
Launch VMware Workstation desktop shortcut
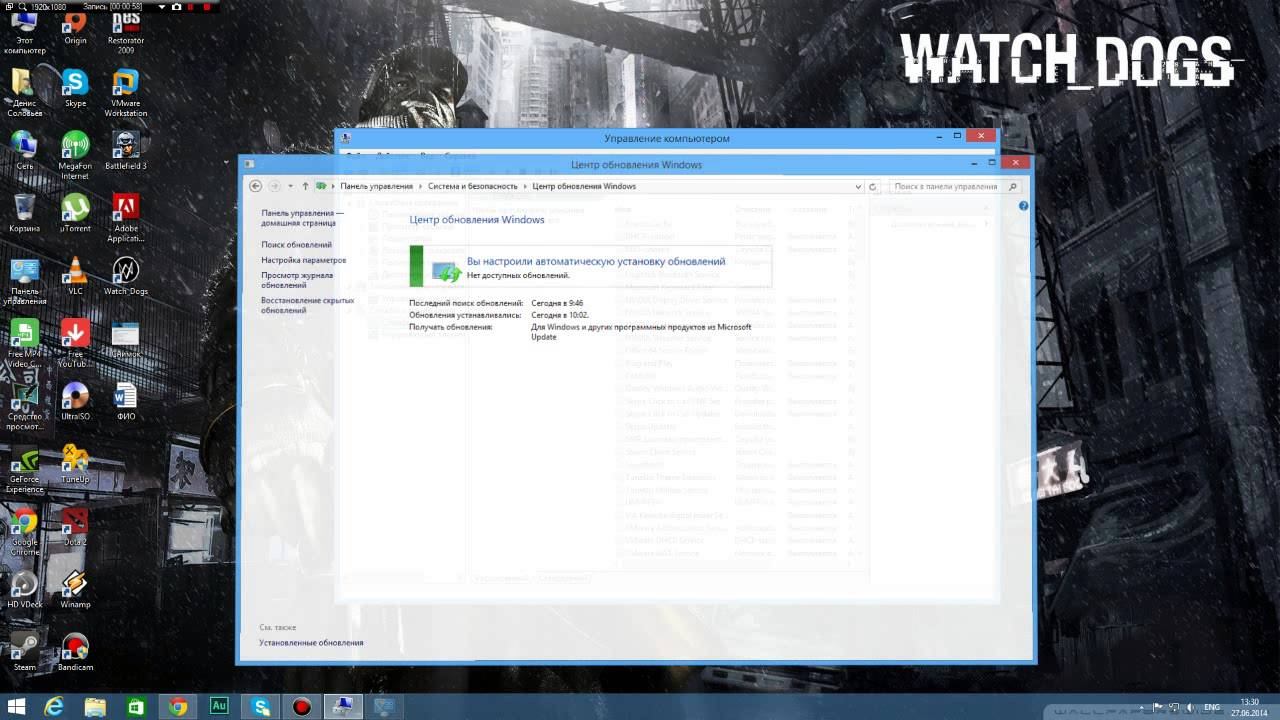125,93
